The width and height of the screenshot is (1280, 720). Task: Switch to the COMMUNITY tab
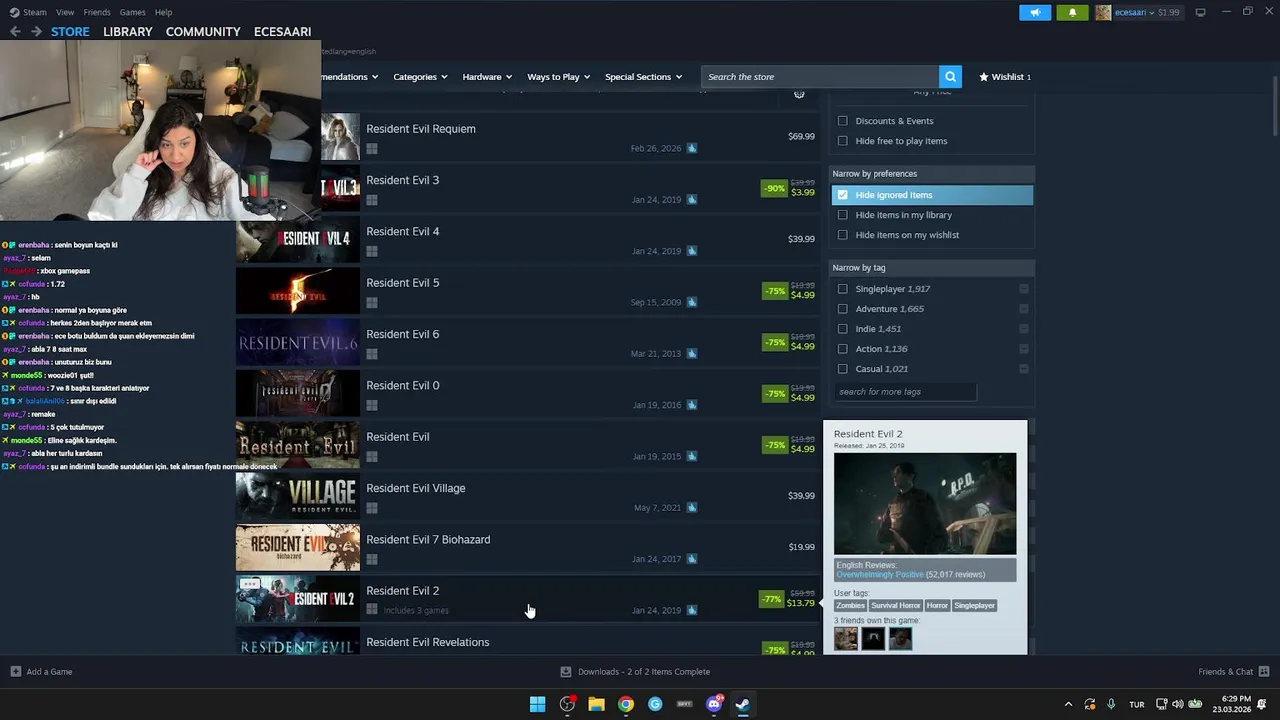coord(203,31)
